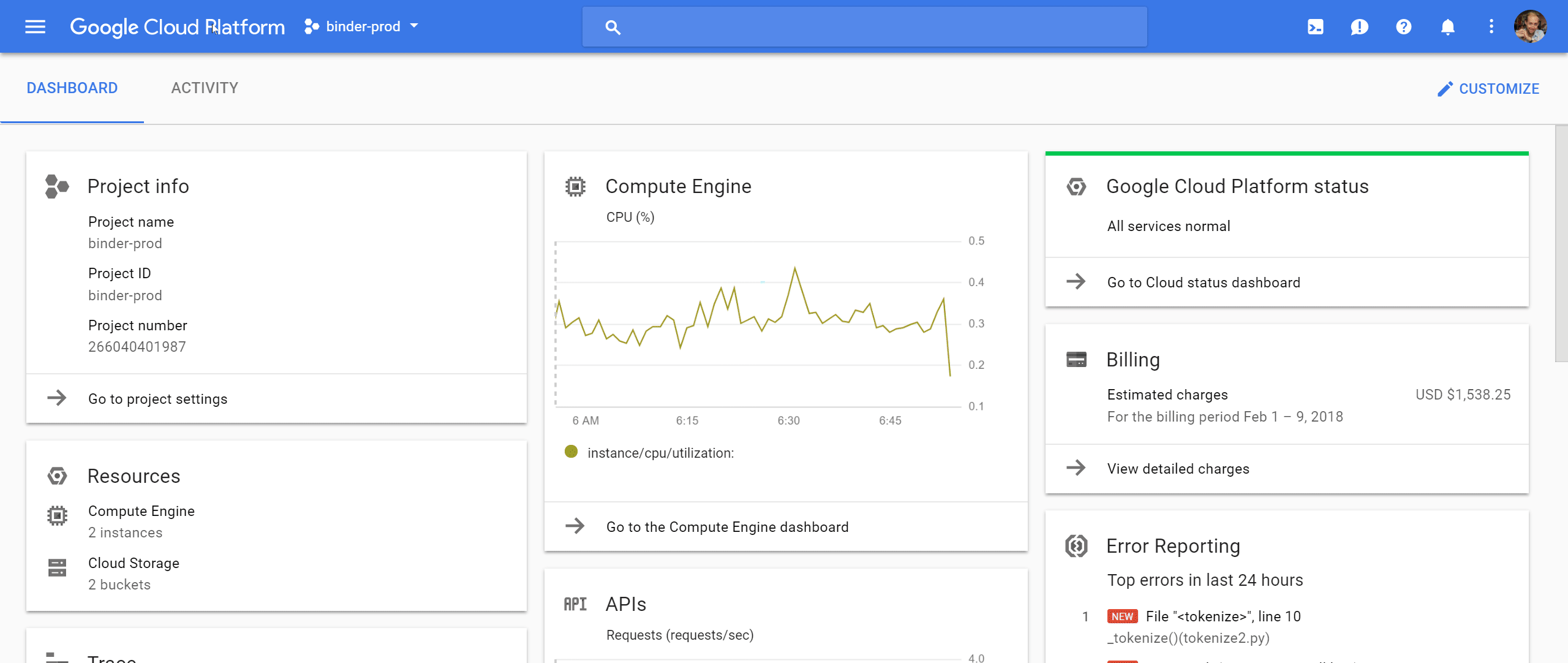Screen dimensions: 1568x663
Task: Click the page vertical scrollbar
Action: (x=1561, y=244)
